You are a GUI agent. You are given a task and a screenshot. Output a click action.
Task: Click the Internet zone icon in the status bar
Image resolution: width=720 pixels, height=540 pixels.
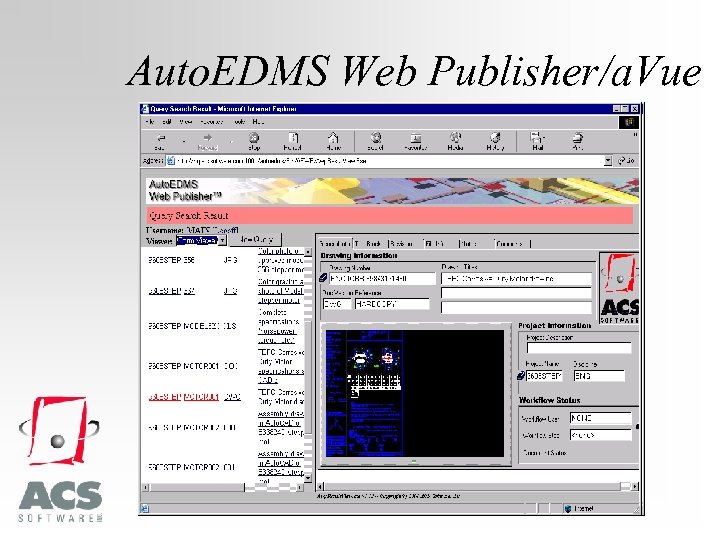pyautogui.click(x=568, y=508)
